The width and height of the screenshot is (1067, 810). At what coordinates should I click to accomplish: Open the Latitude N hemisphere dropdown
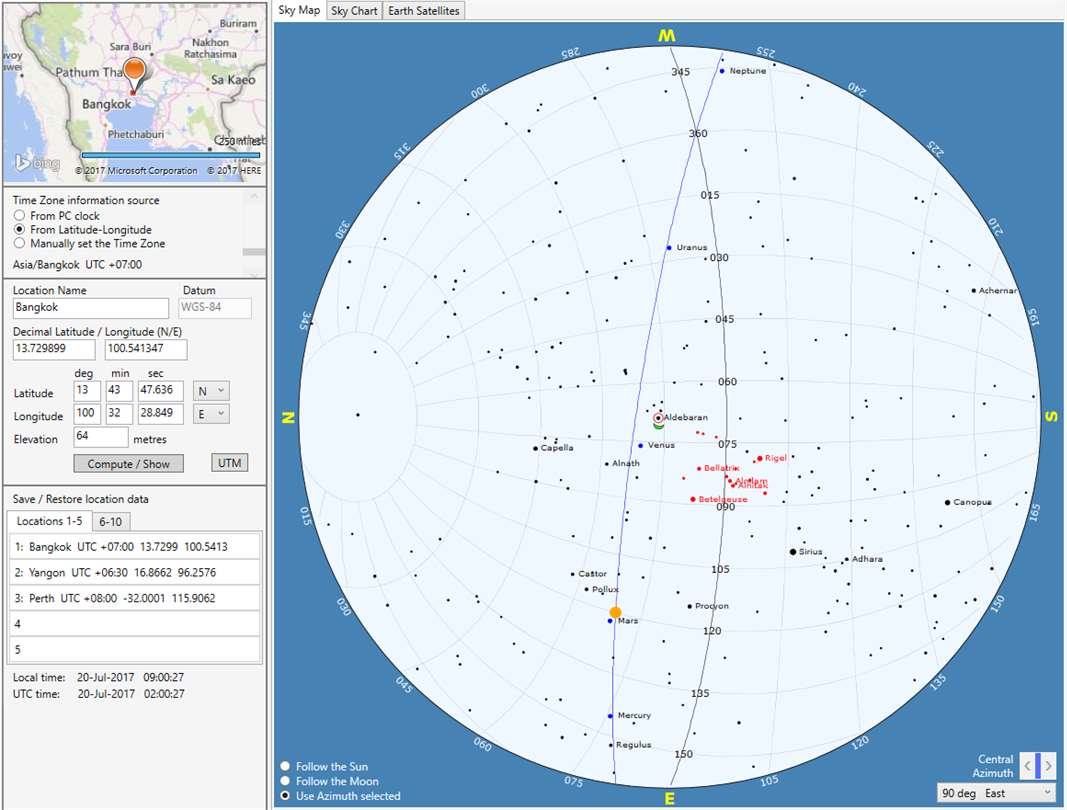point(211,391)
